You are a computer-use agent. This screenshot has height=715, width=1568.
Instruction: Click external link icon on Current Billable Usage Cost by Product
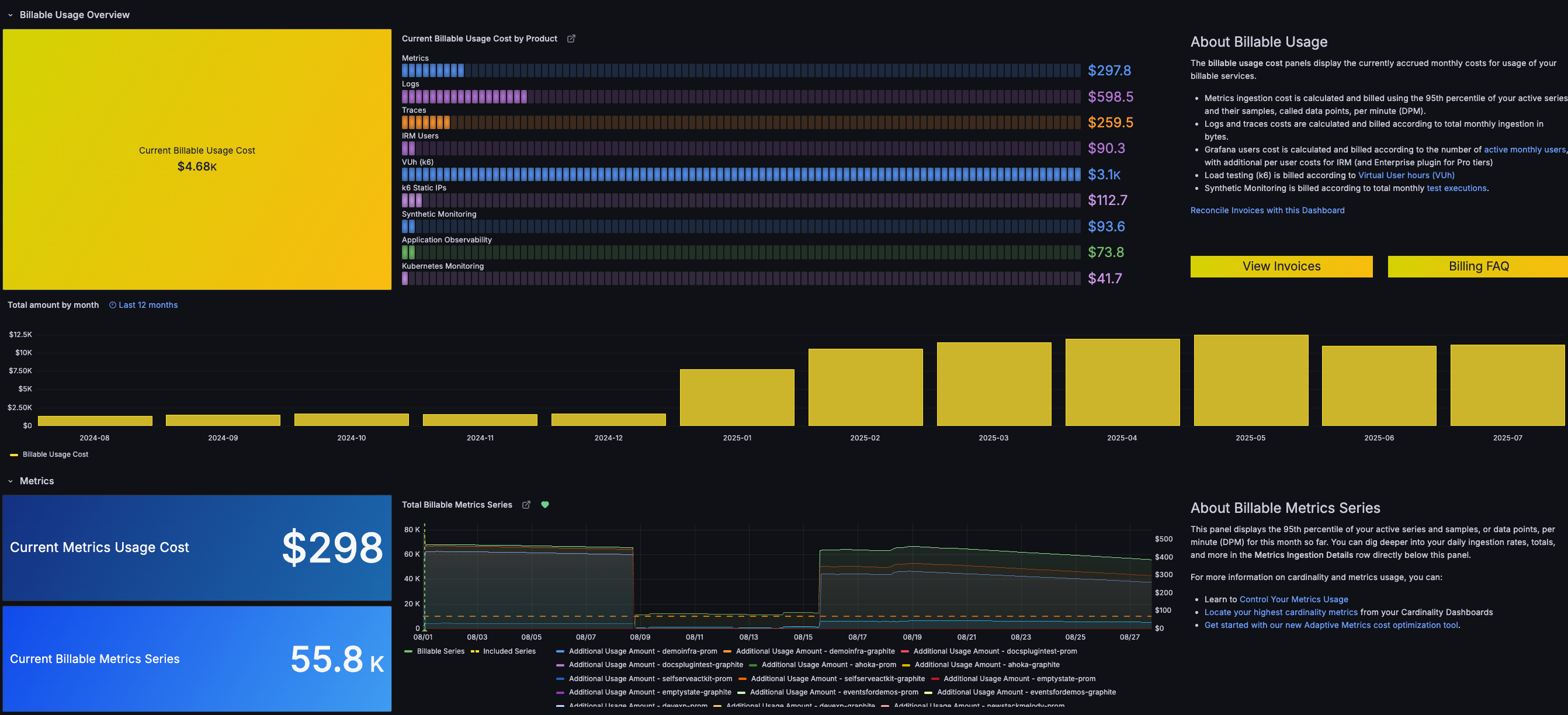[x=571, y=39]
